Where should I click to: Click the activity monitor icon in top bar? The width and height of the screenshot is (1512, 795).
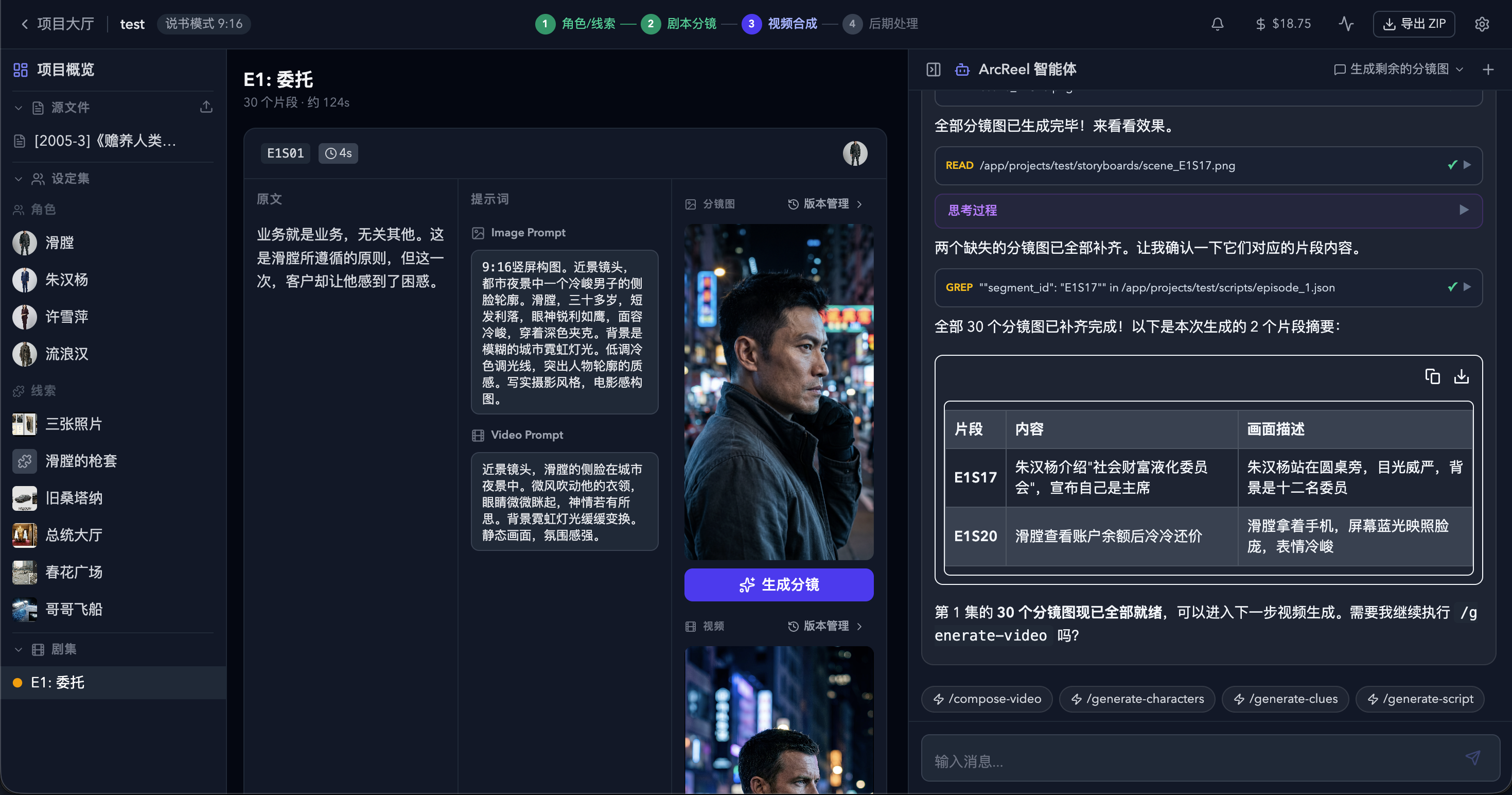click(x=1346, y=24)
